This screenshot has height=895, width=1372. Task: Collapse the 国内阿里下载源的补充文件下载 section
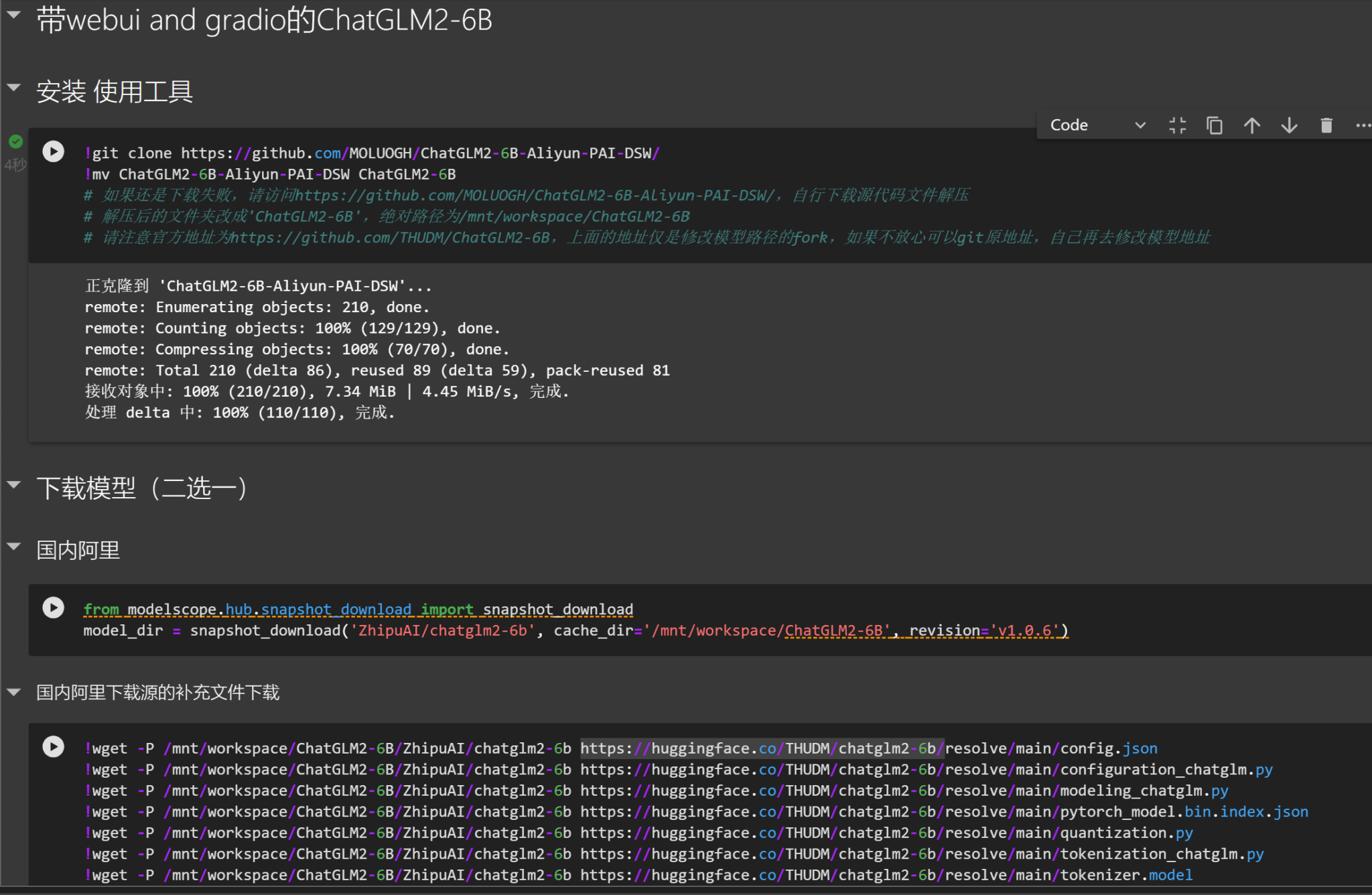14,692
